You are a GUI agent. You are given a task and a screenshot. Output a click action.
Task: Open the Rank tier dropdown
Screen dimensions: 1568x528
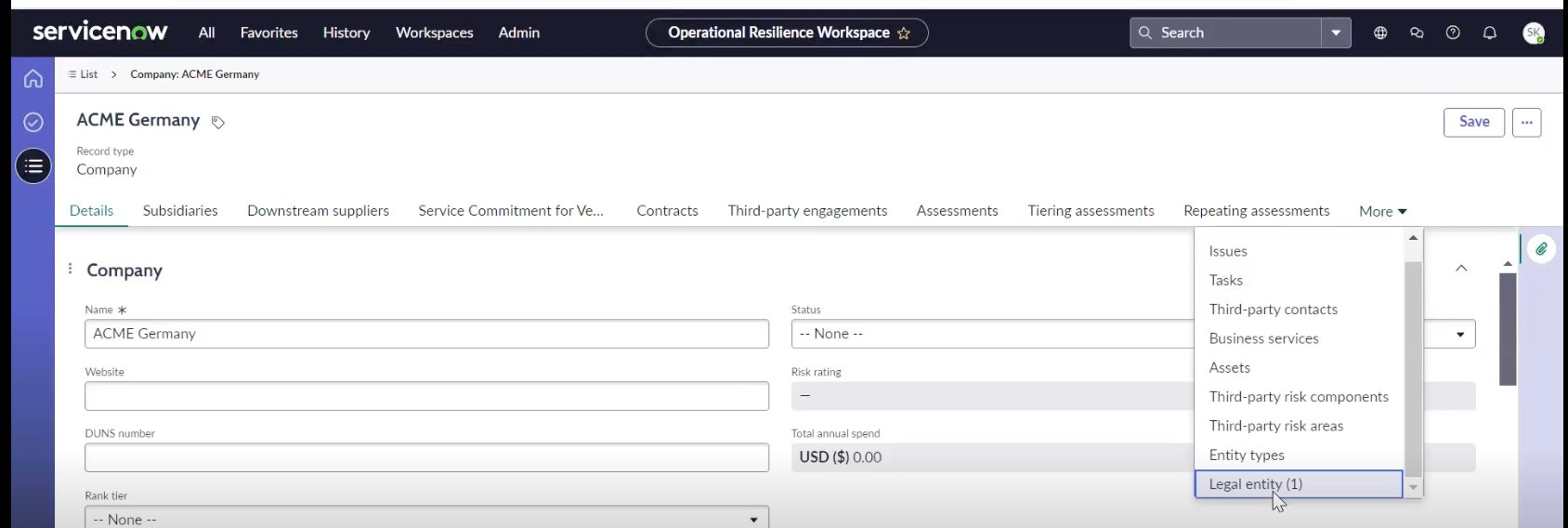click(x=426, y=519)
